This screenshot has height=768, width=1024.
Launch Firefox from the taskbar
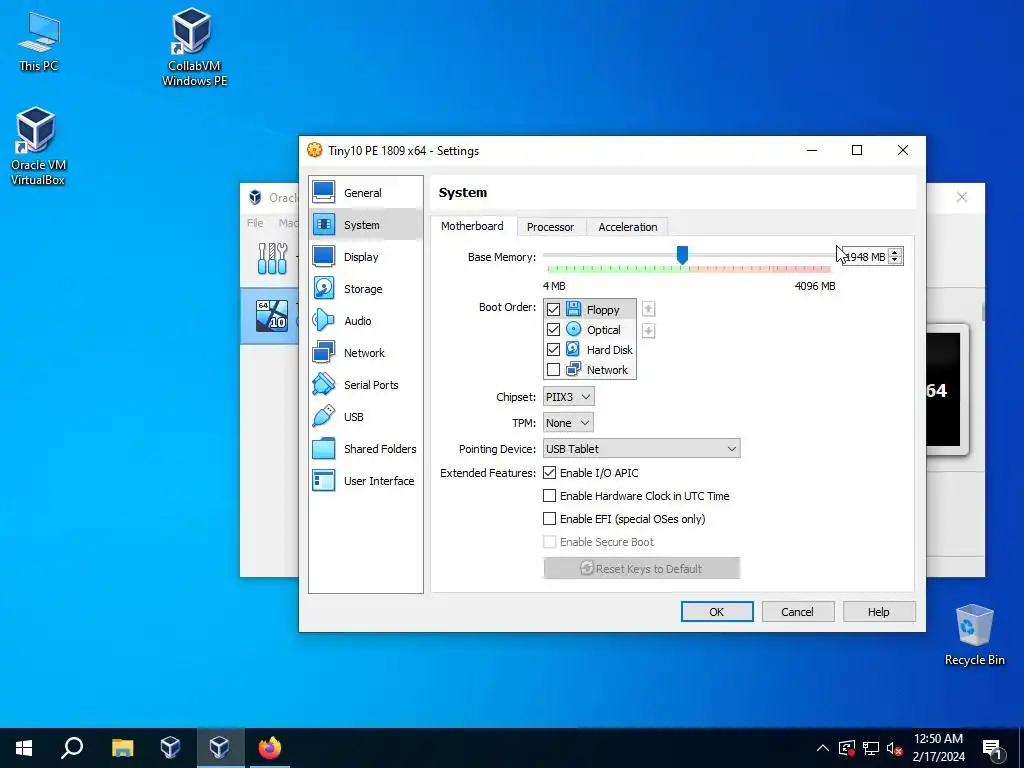pos(269,747)
